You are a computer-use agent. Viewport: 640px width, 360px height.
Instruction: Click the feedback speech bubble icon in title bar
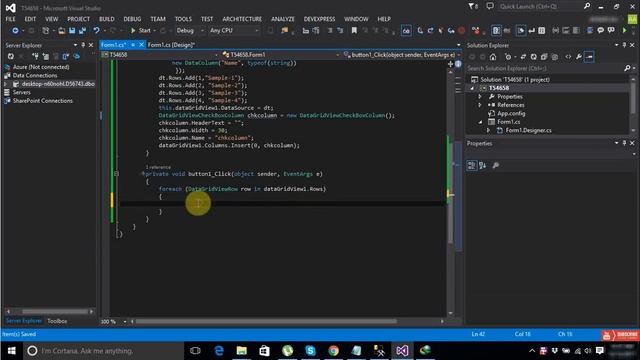click(490, 6)
